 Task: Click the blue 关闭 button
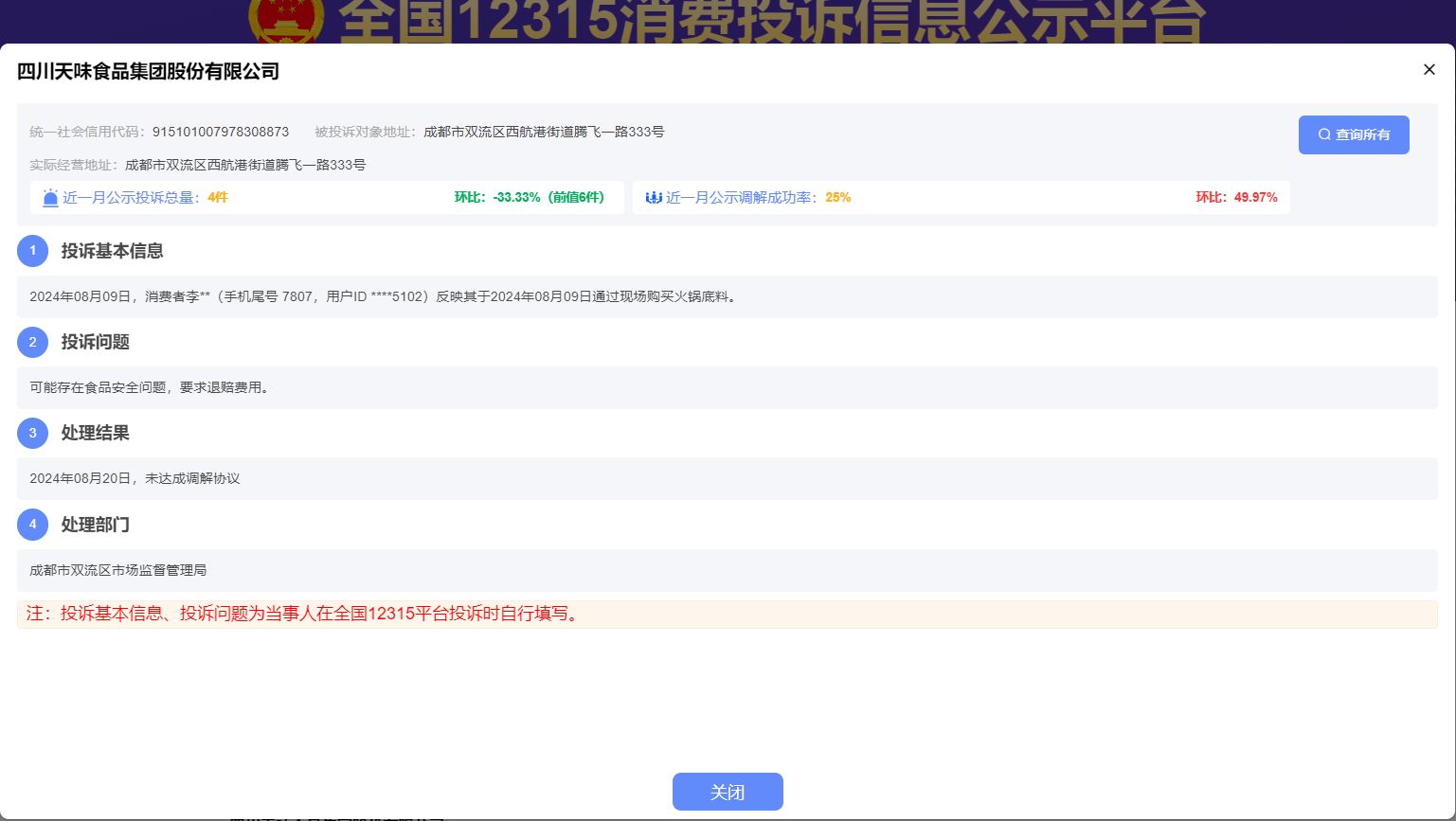pyautogui.click(x=728, y=792)
